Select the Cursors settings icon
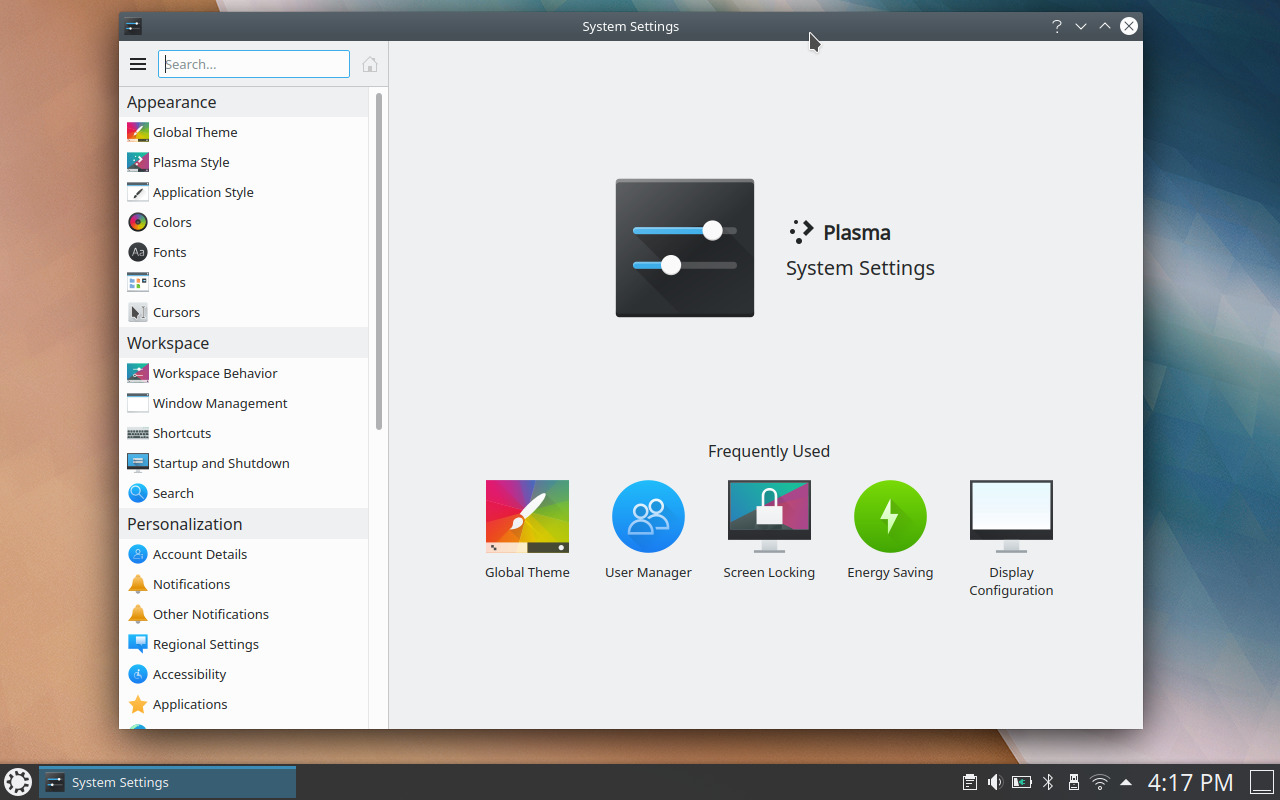The width and height of the screenshot is (1280, 800). 137,311
